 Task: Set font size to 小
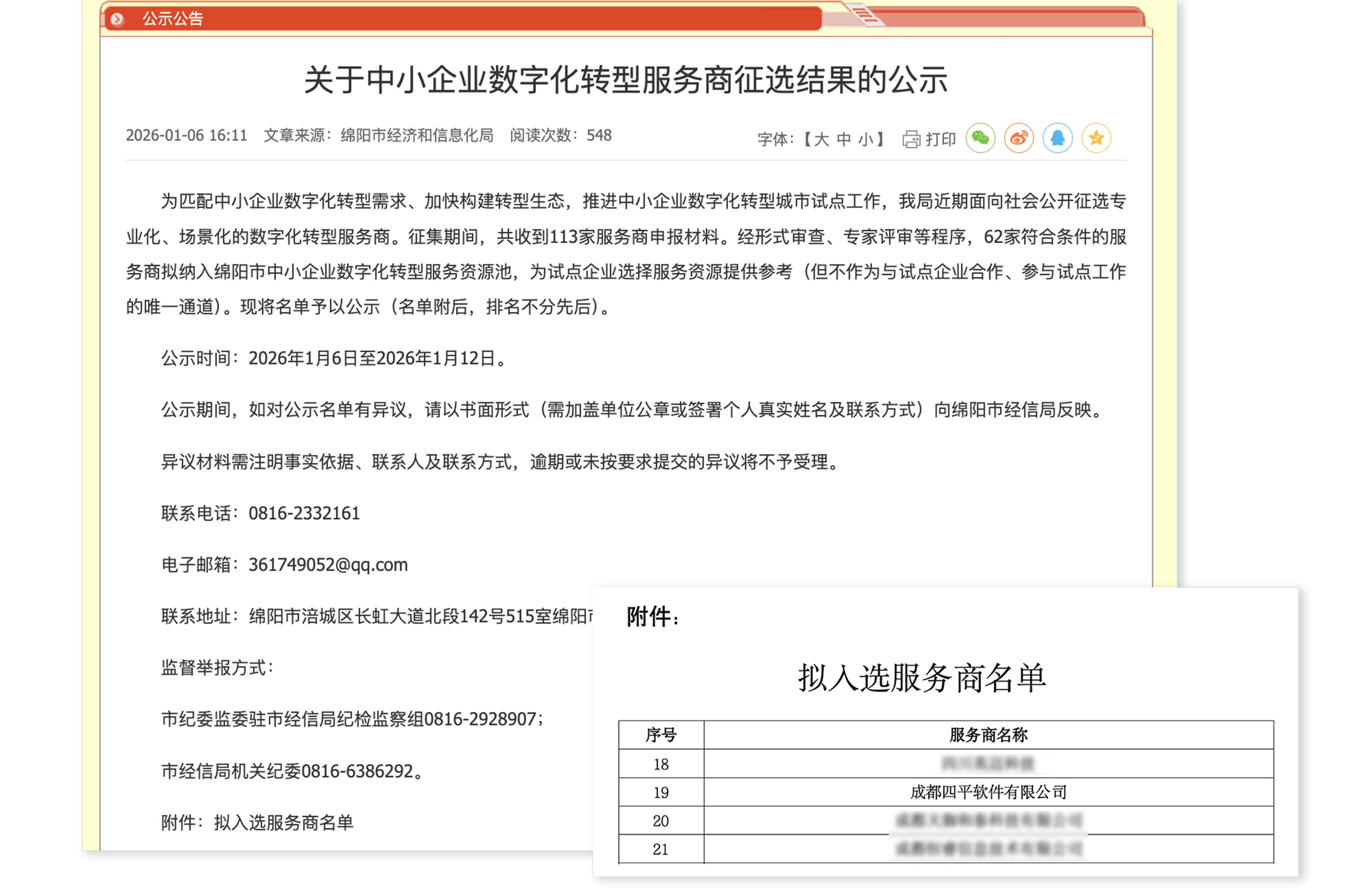pyautogui.click(x=865, y=139)
